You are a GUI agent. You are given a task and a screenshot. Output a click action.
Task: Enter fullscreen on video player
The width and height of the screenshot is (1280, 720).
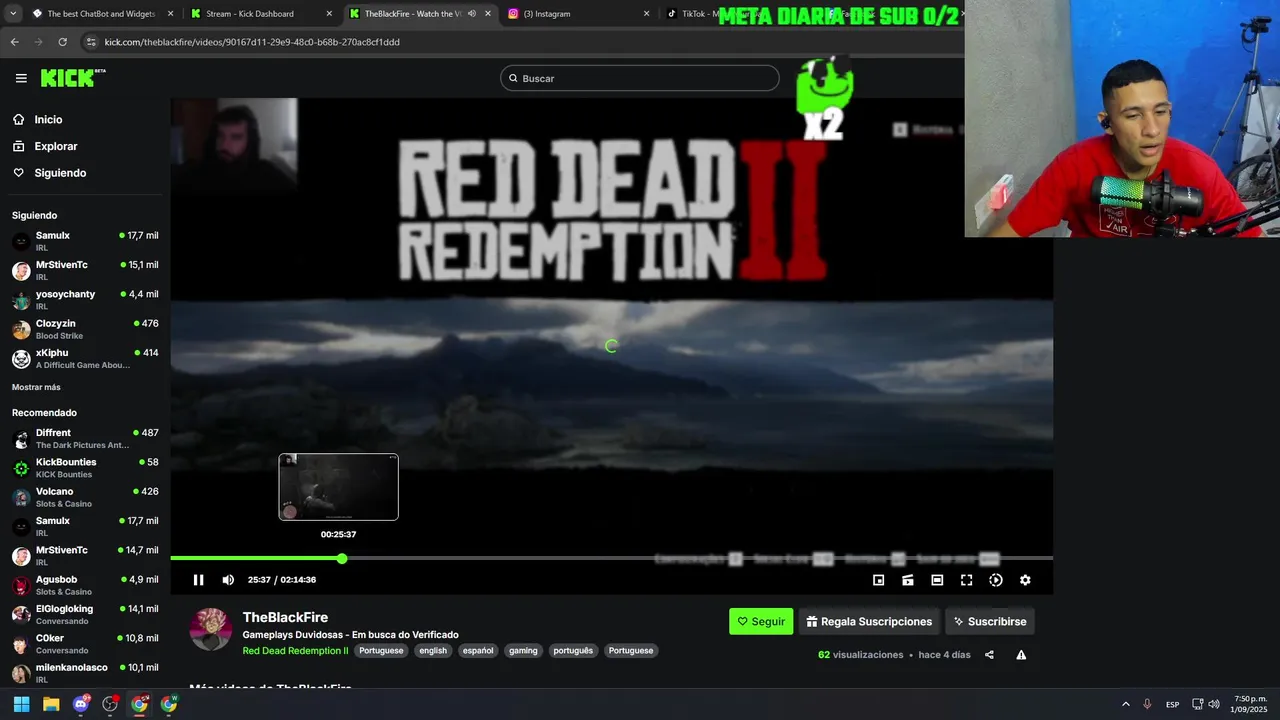pyautogui.click(x=966, y=580)
